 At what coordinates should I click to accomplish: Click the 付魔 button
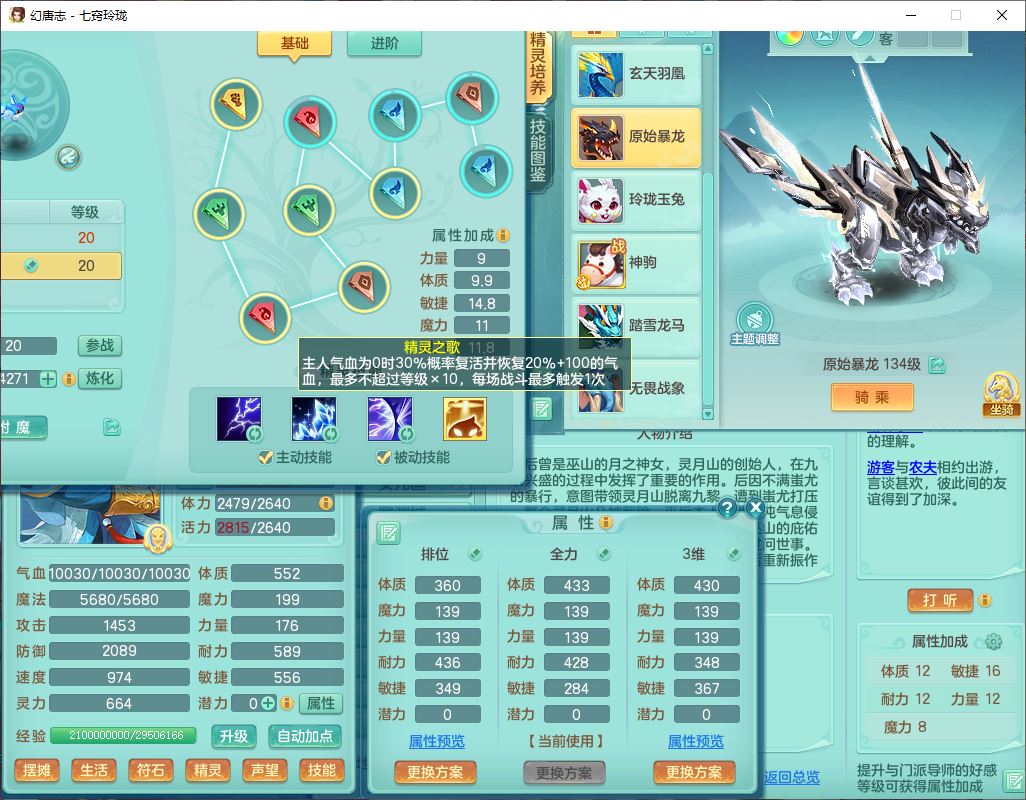(24, 427)
